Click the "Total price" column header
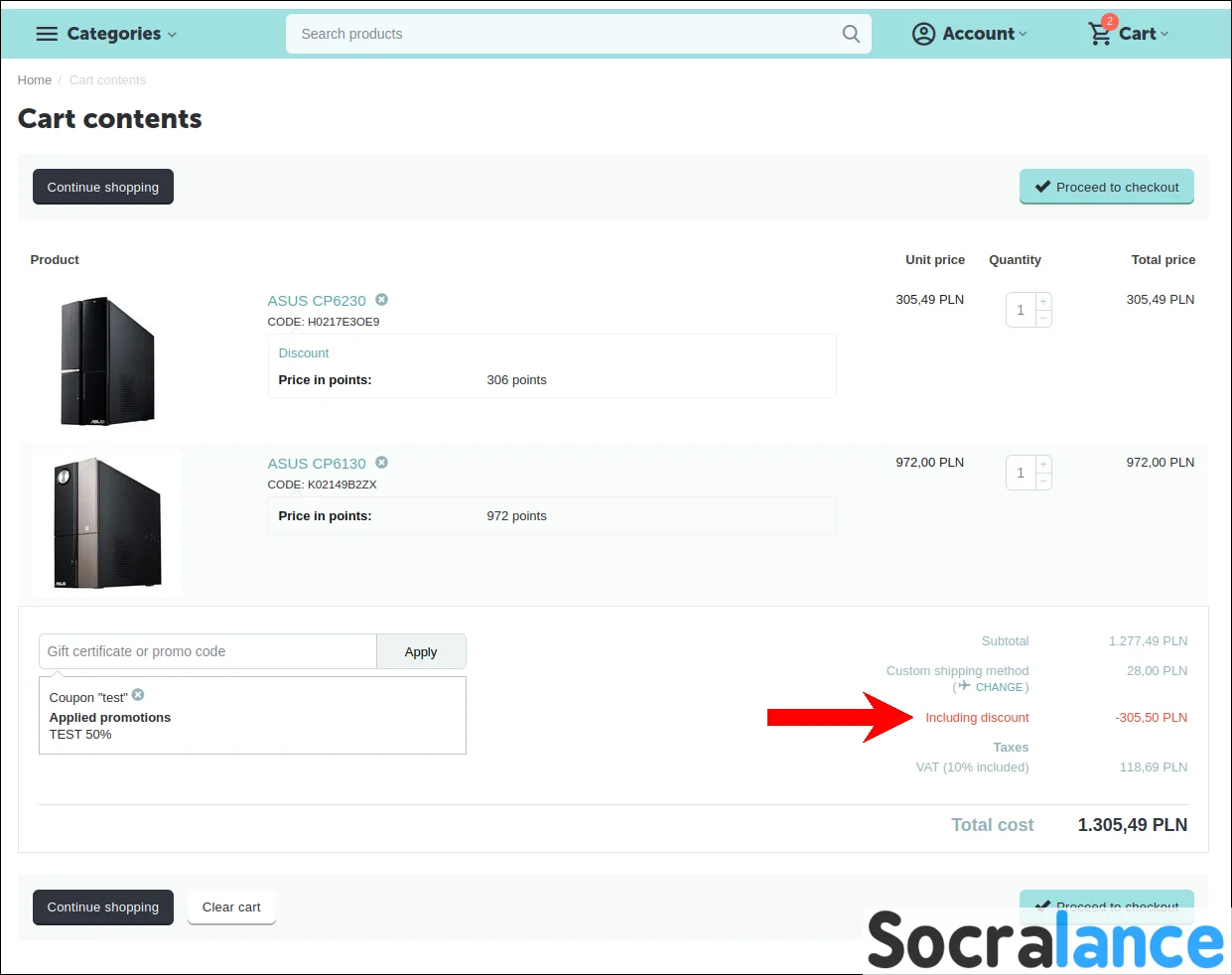The image size is (1232, 975). point(1164,260)
